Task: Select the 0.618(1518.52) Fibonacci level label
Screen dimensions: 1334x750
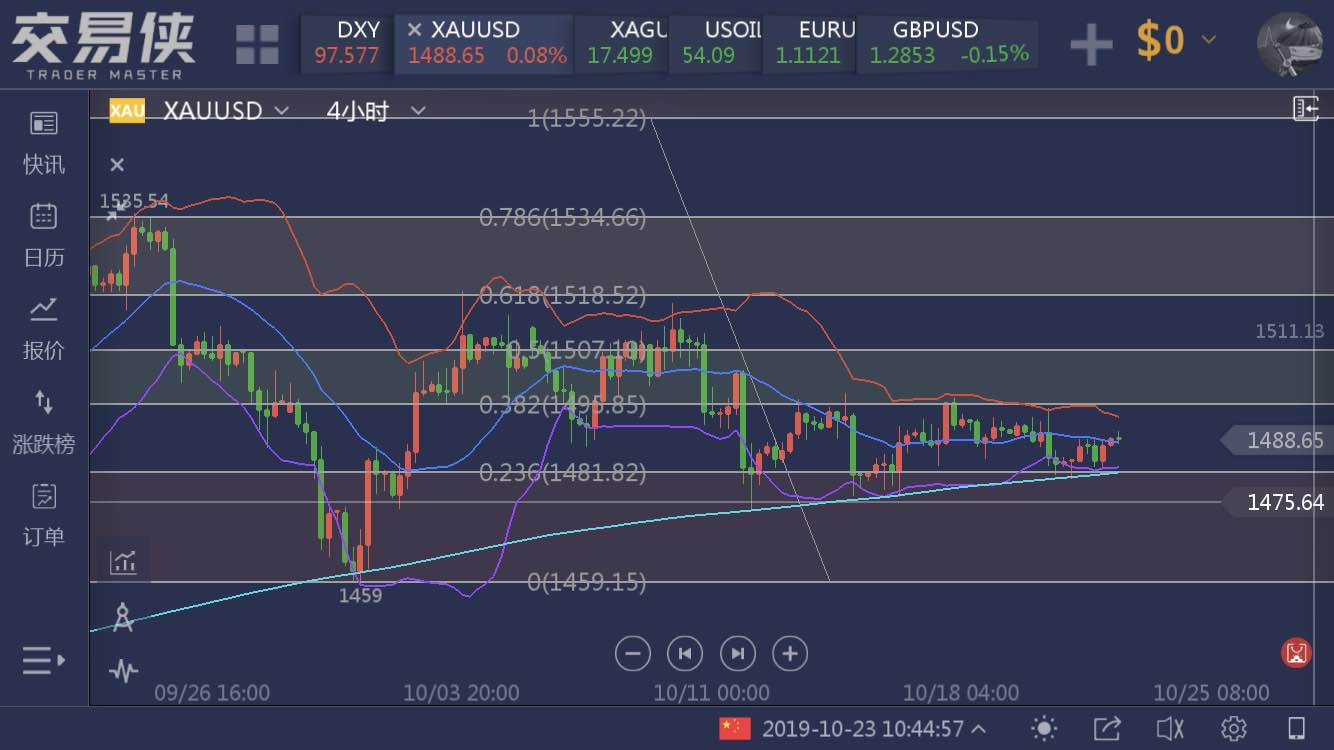Action: coord(563,295)
